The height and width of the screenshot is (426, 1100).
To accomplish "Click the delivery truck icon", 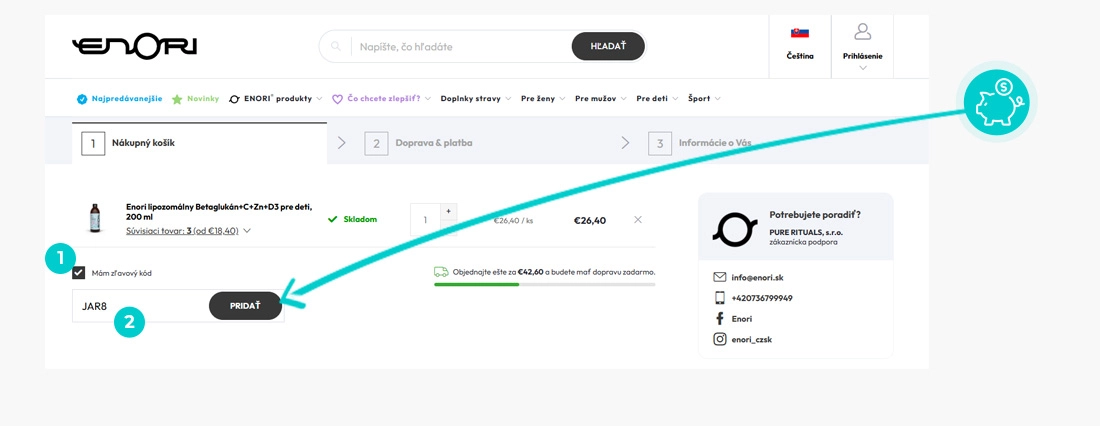I will (x=441, y=272).
